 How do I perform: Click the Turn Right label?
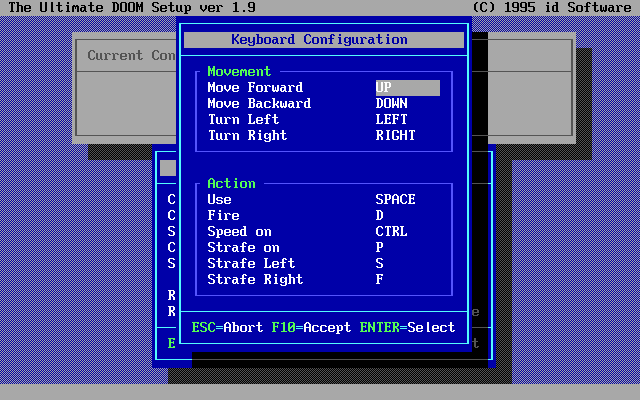click(247, 136)
